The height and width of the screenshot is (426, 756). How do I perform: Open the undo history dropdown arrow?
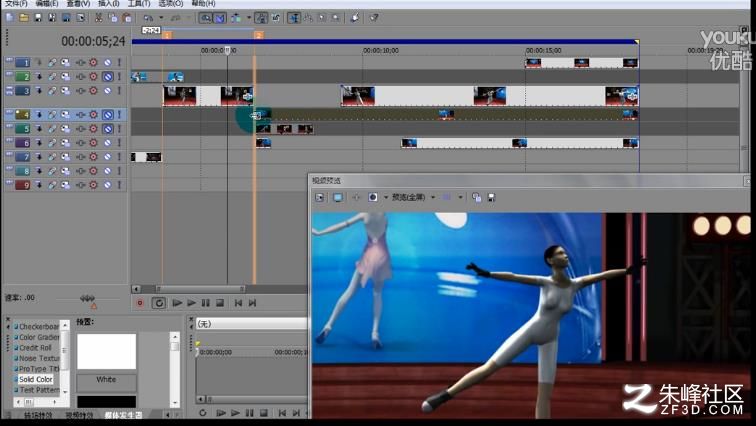(x=161, y=18)
